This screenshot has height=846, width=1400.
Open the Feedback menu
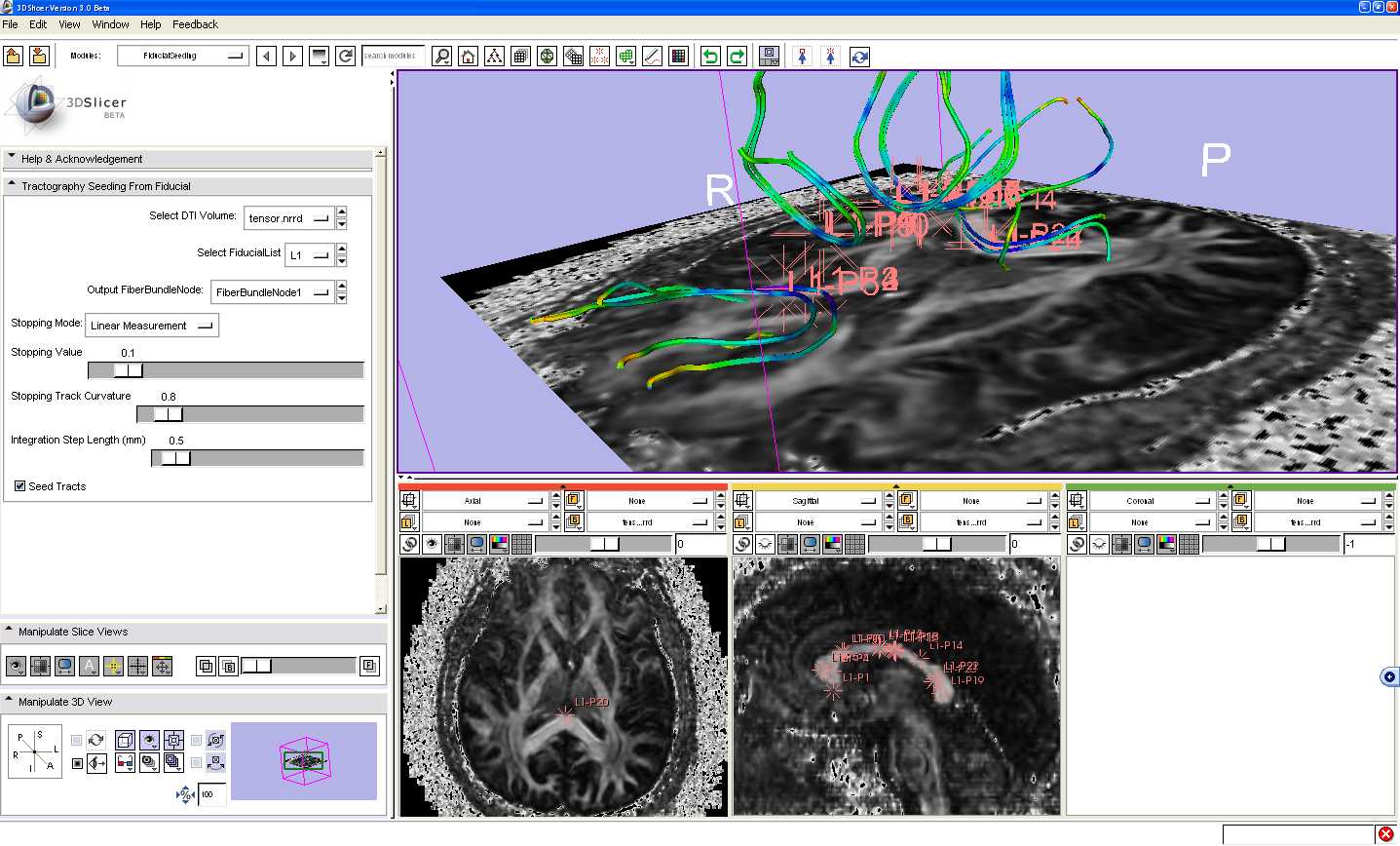195,24
